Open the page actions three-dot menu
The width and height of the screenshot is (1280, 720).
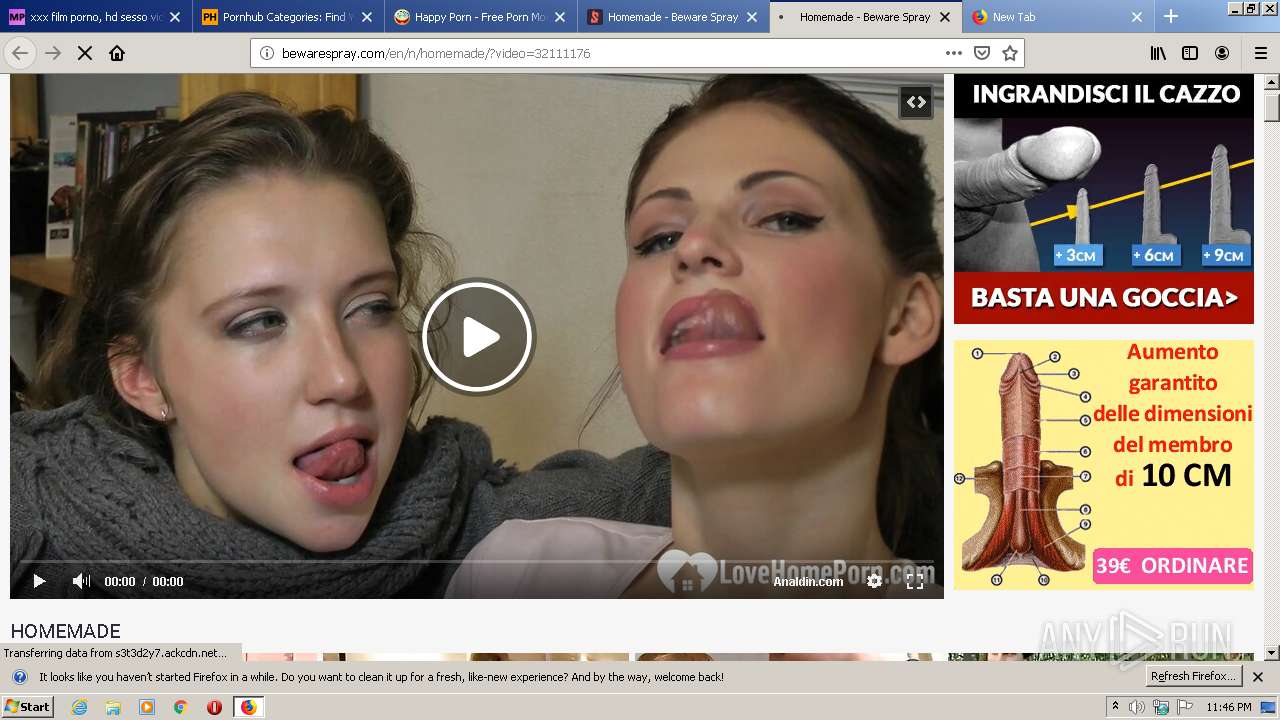point(954,53)
